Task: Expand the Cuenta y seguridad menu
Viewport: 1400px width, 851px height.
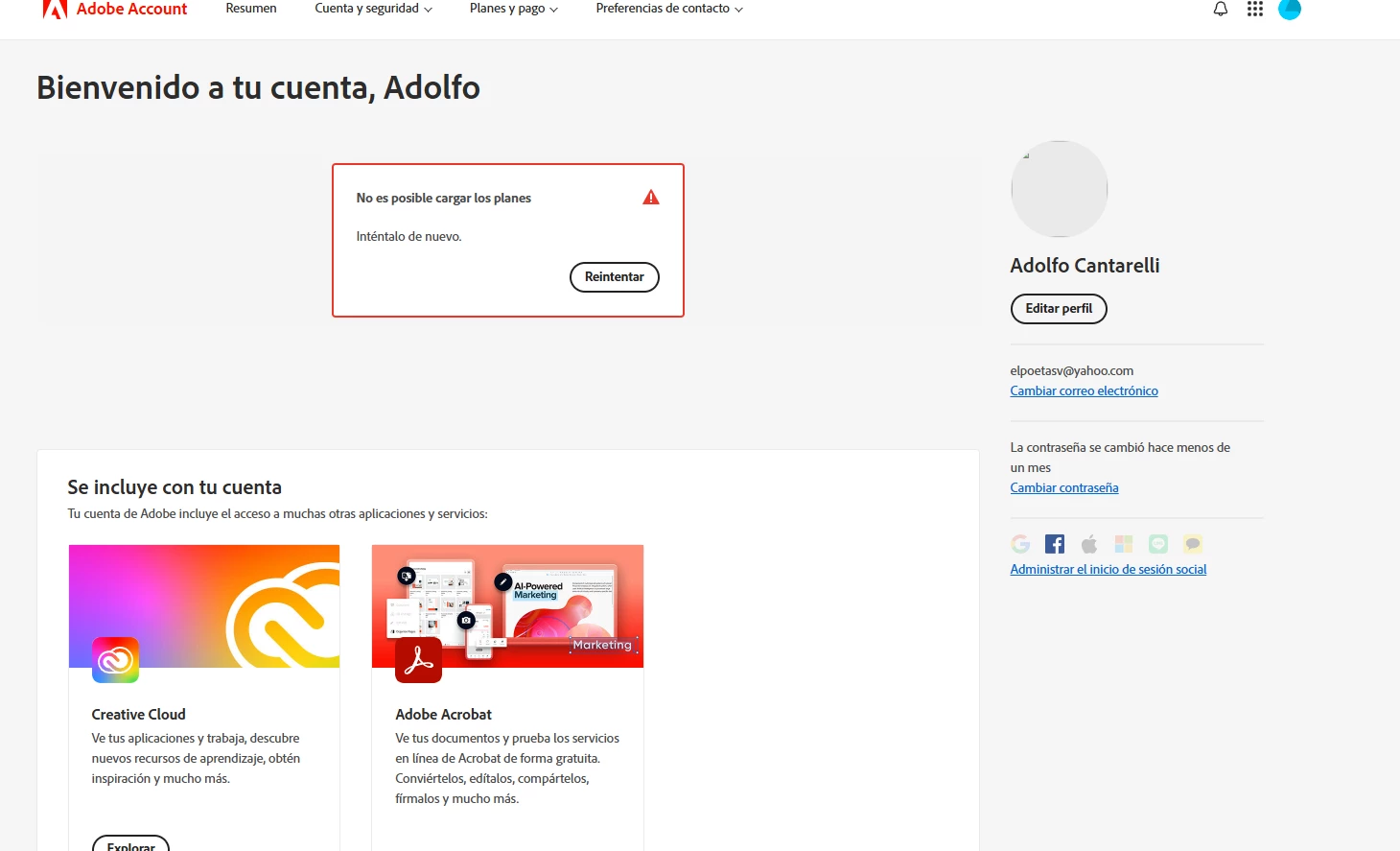Action: [373, 9]
